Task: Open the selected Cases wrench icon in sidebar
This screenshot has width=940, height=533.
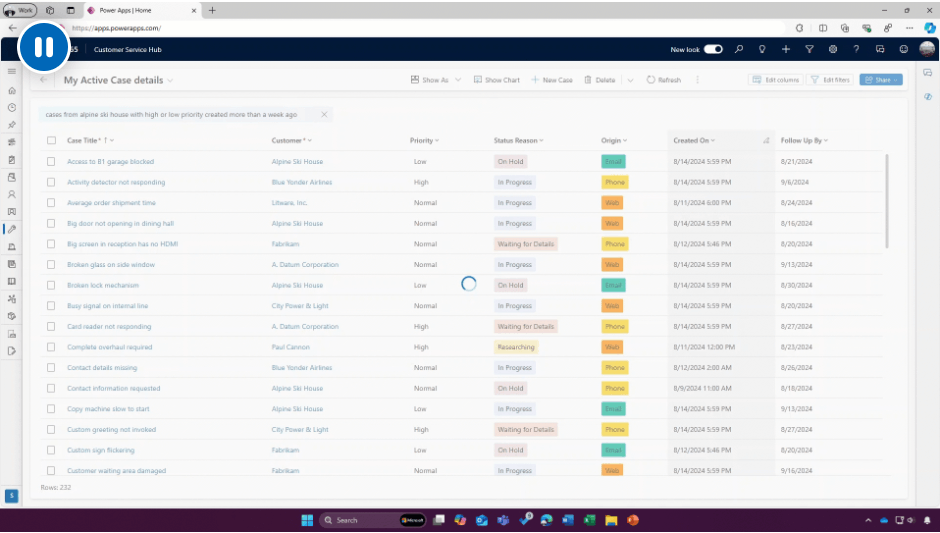Action: pos(11,229)
